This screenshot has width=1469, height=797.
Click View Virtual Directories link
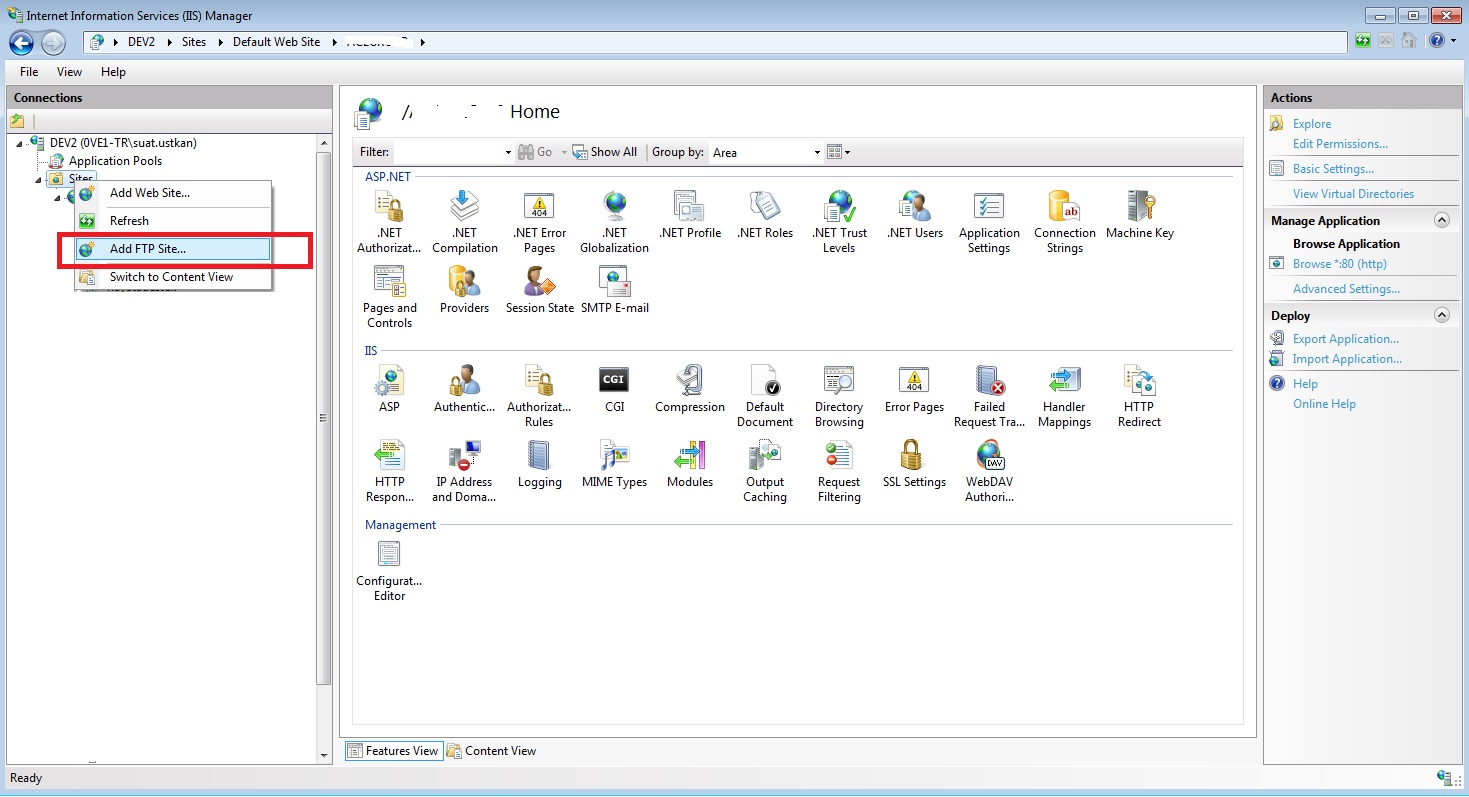[1353, 194]
